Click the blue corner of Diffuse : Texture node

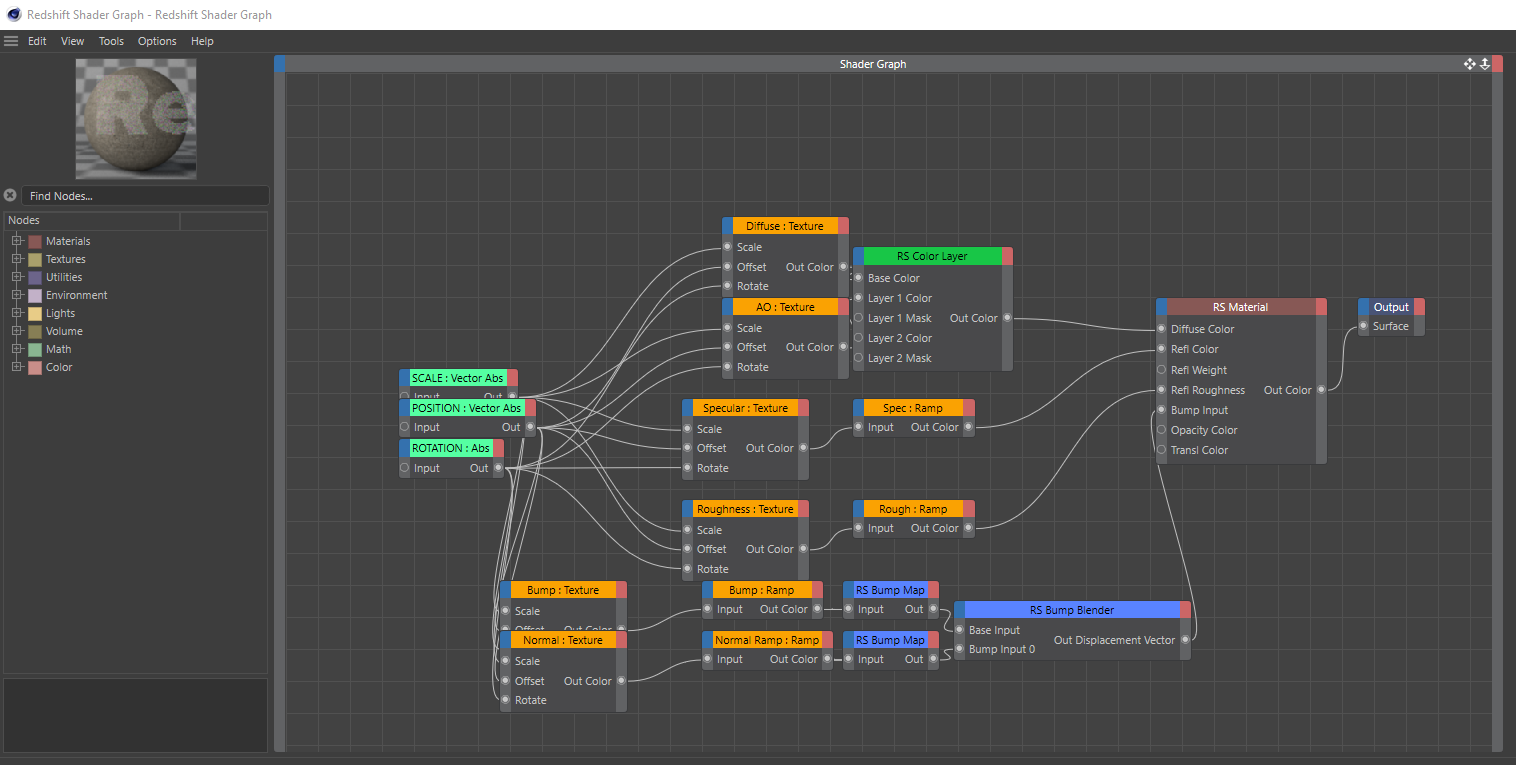(727, 226)
